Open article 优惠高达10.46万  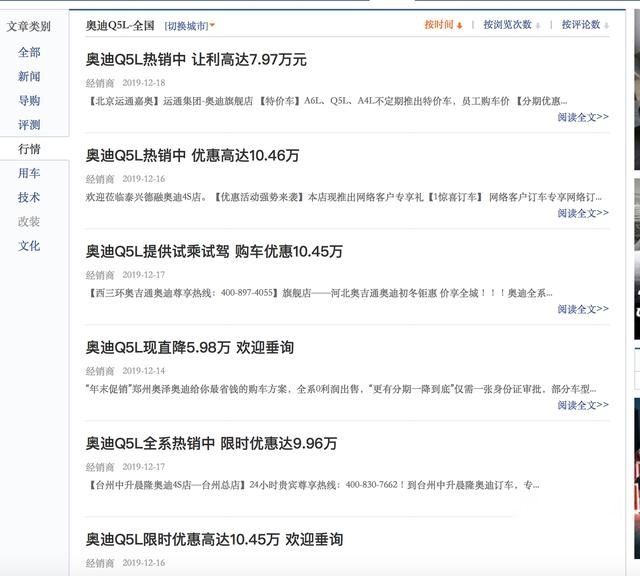point(192,156)
